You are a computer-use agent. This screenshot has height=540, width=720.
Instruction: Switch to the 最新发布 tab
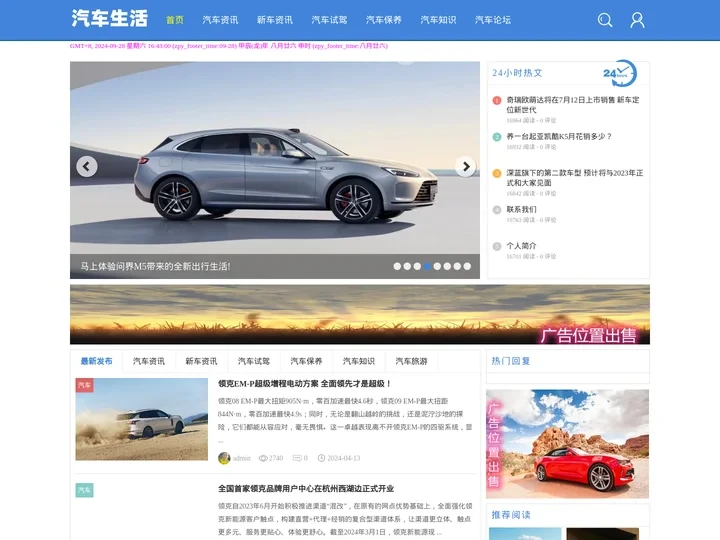(x=96, y=361)
